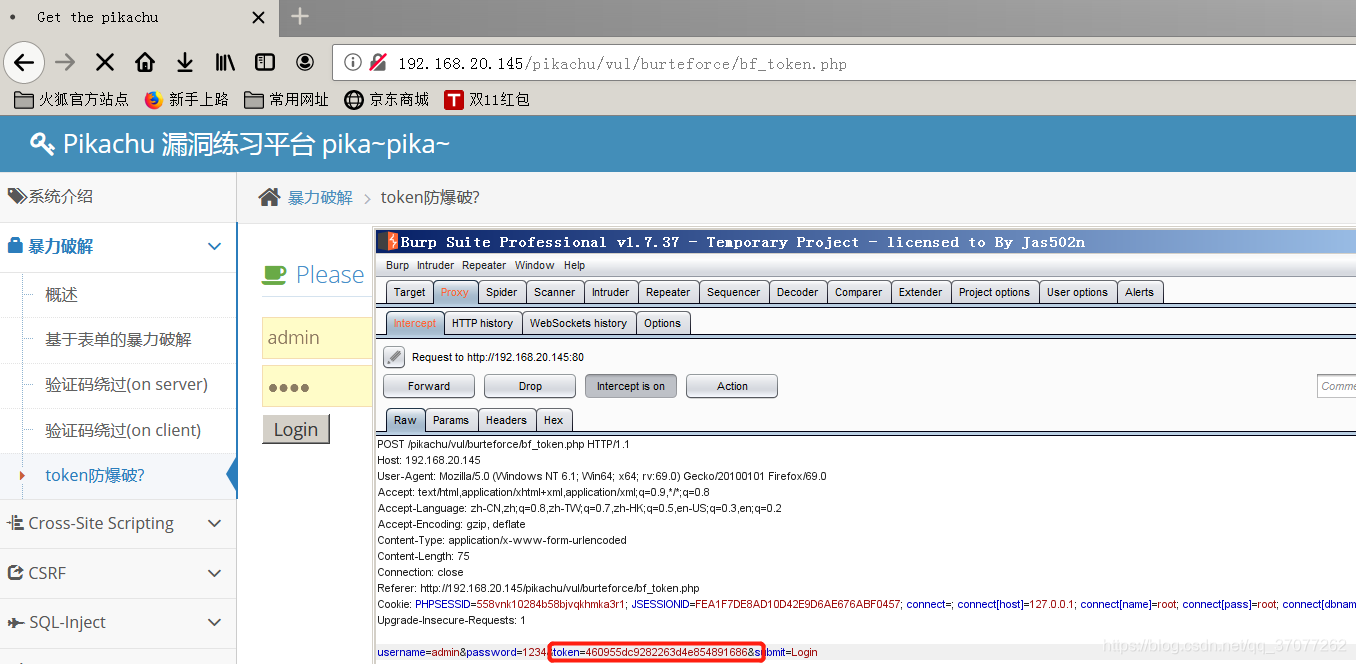The height and width of the screenshot is (664, 1356).
Task: Switch to the Scanner tab
Action: (x=554, y=292)
